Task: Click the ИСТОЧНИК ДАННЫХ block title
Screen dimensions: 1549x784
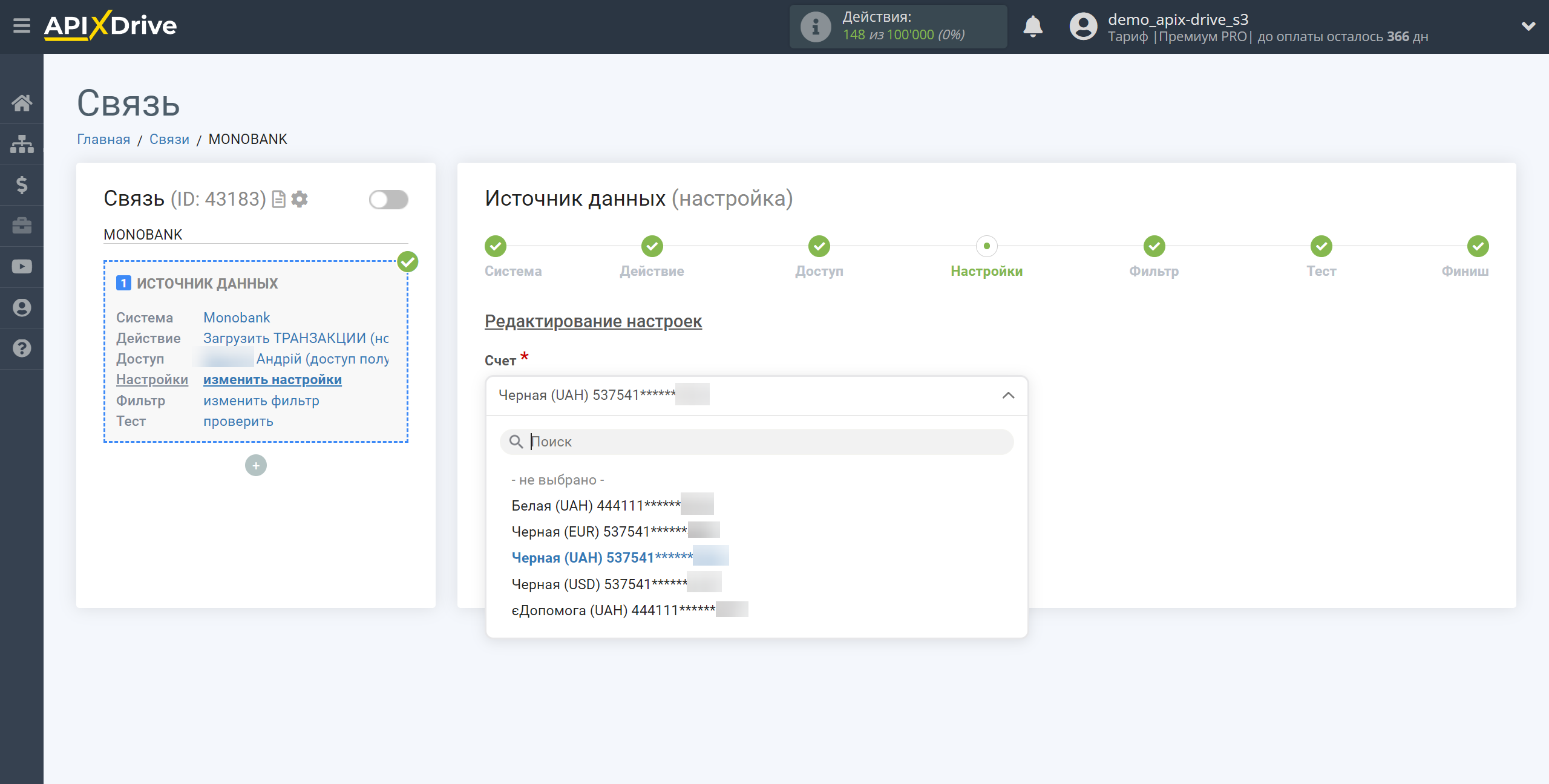Action: [207, 283]
